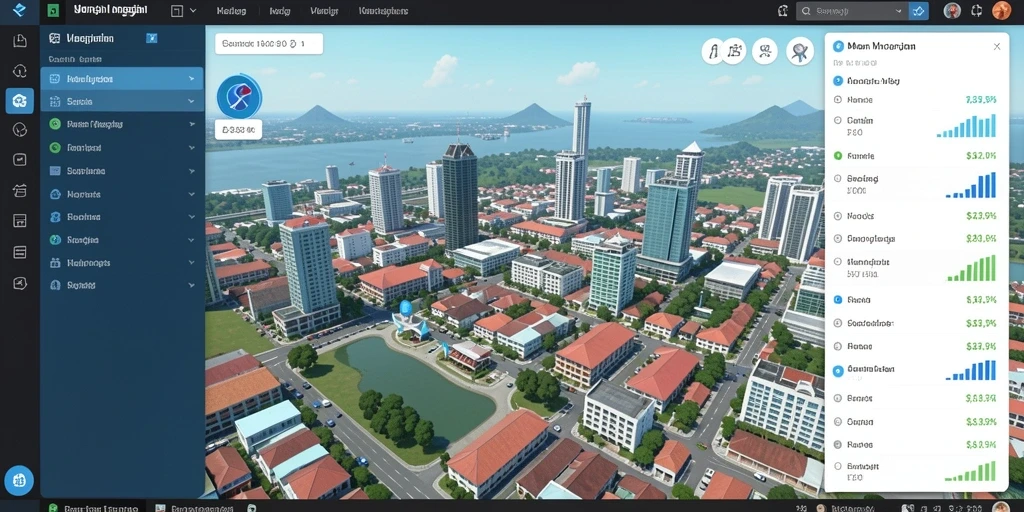The image size is (1024, 512).
Task: Click the cloud refresh icon in left sidebar
Action: click(x=20, y=71)
